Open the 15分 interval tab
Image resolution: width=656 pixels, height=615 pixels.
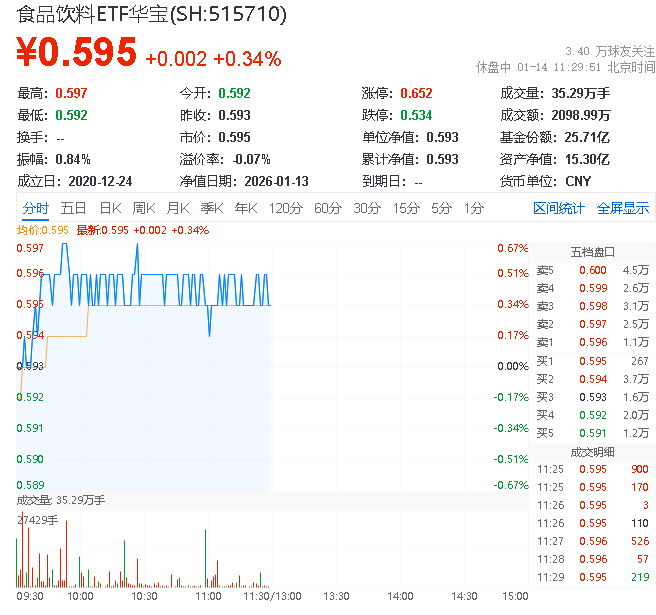click(405, 208)
